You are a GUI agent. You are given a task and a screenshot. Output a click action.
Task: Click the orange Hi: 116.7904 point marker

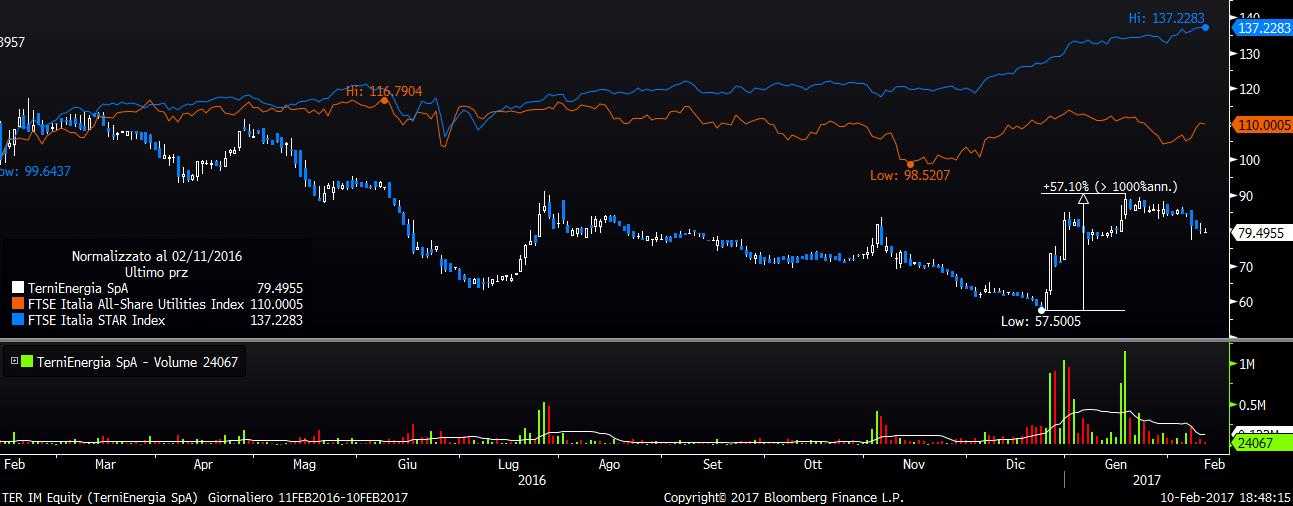click(385, 101)
